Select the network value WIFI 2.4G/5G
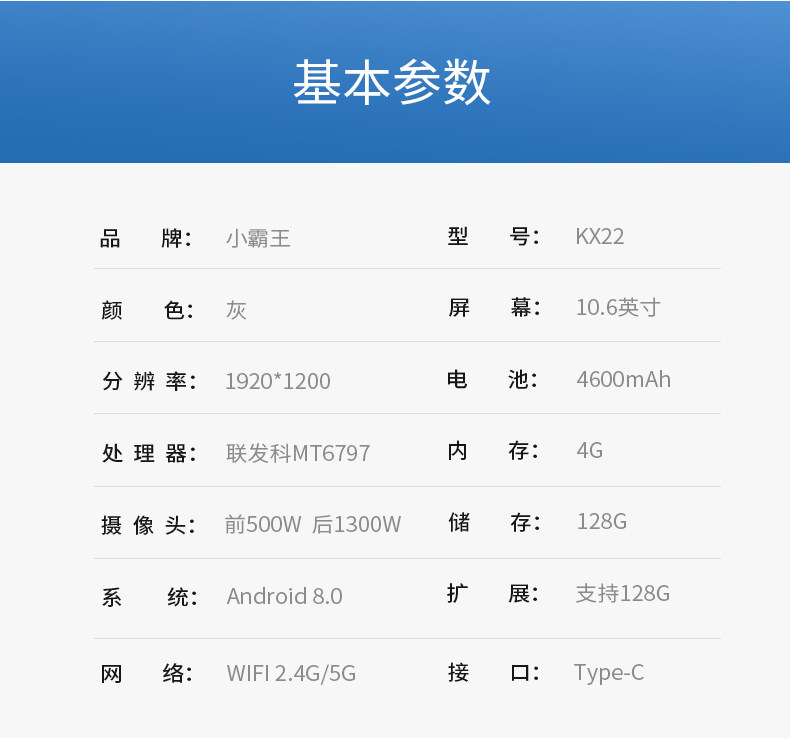 pyautogui.click(x=291, y=674)
